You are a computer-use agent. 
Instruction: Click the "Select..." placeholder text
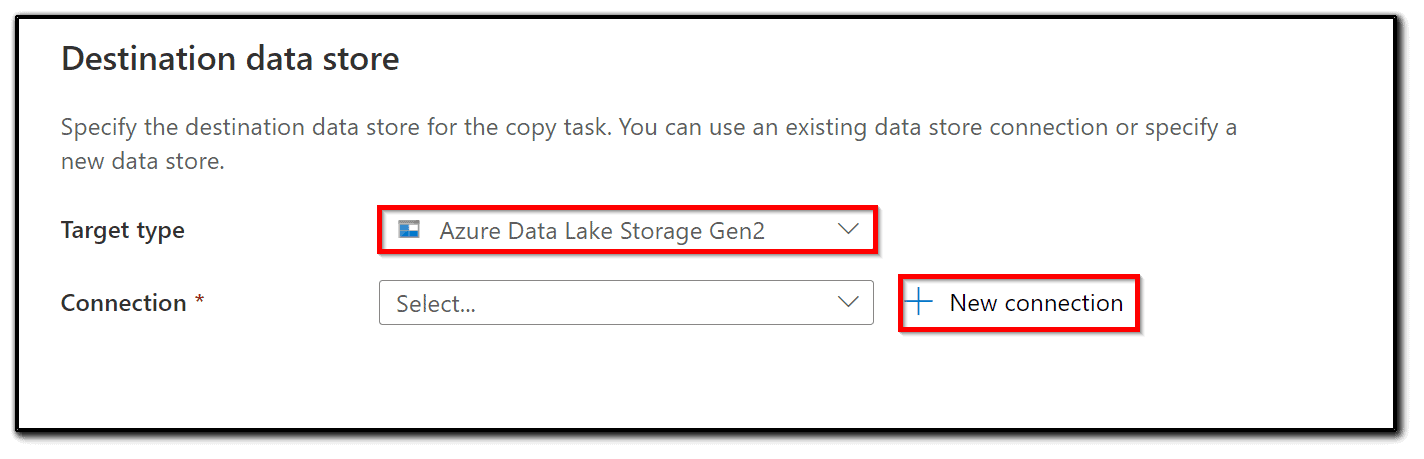point(436,304)
